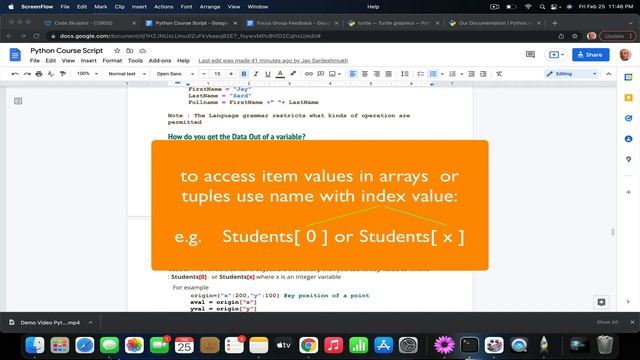Open the text color picker
The width and height of the screenshot is (640, 360).
[x=280, y=74]
